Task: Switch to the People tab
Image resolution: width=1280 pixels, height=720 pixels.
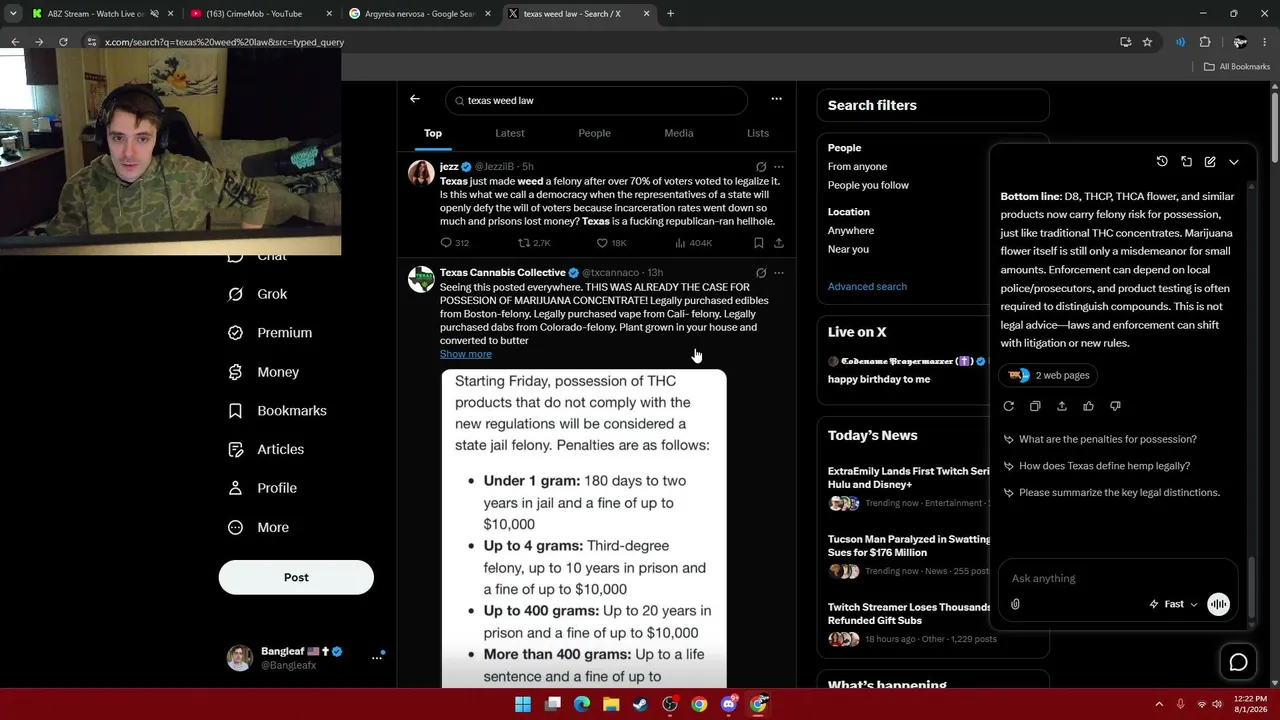Action: pyautogui.click(x=594, y=133)
